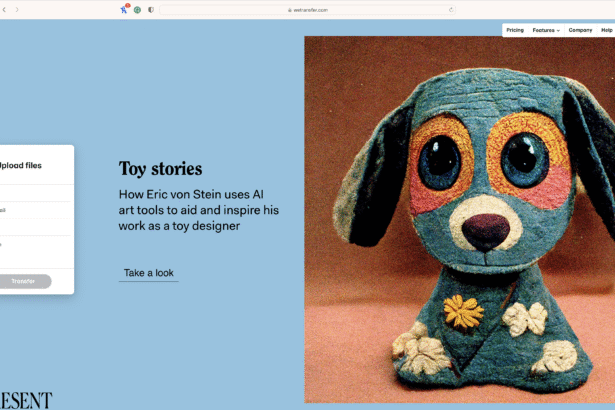Reload the page using the refresh icon
The width and height of the screenshot is (615, 410).
(451, 9)
